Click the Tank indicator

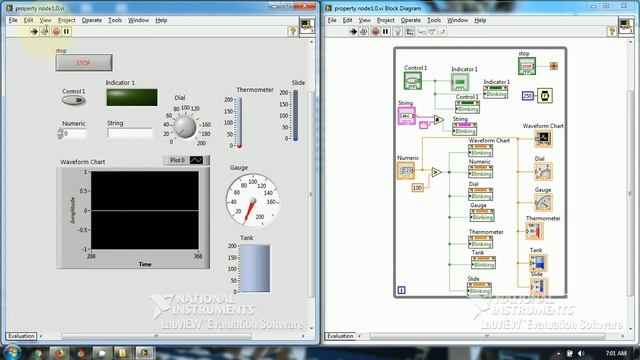[255, 269]
